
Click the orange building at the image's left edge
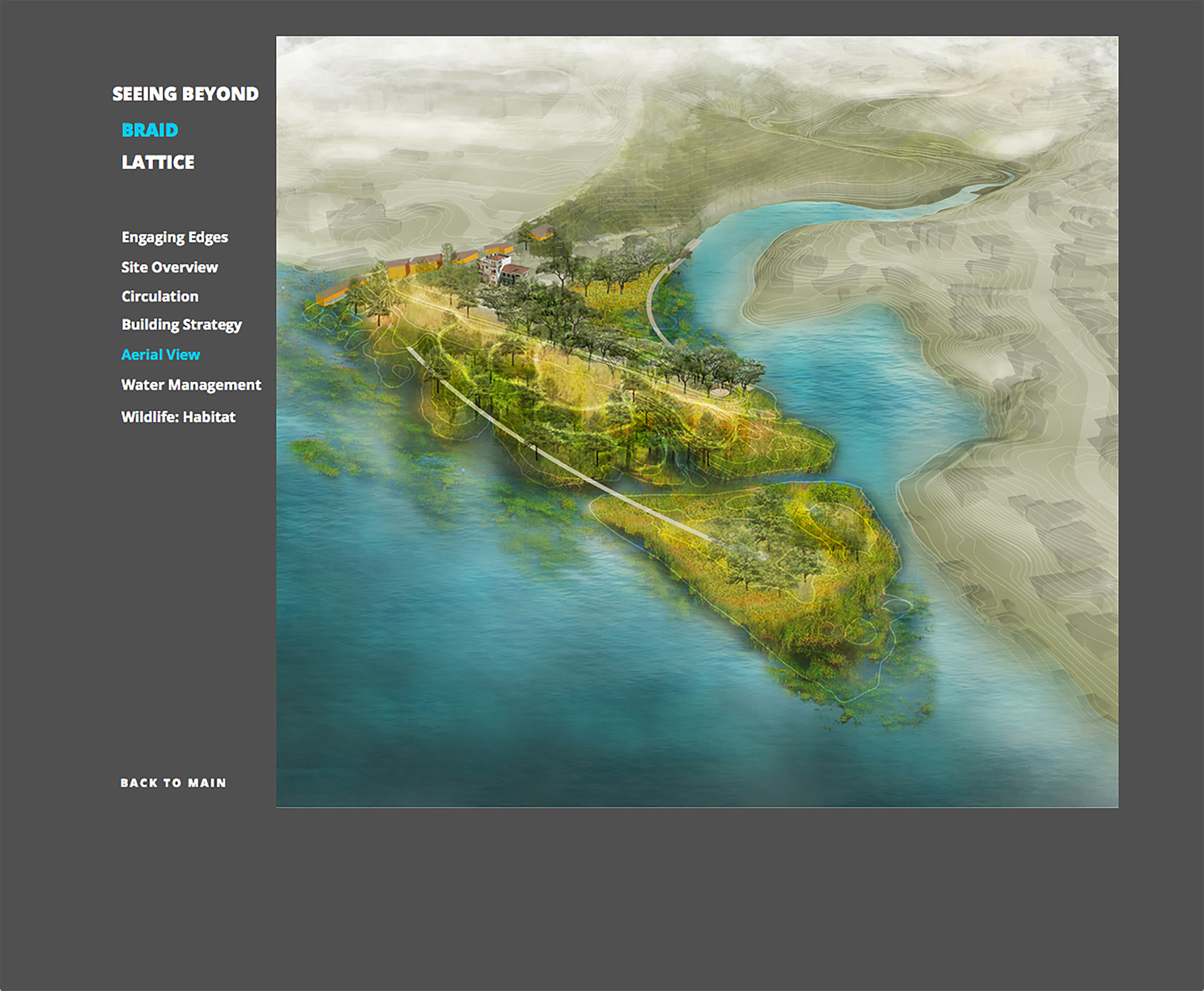332,294
